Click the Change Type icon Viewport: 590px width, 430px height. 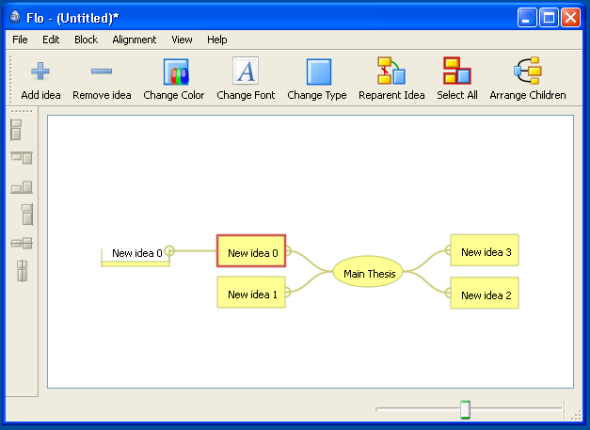pyautogui.click(x=318, y=71)
